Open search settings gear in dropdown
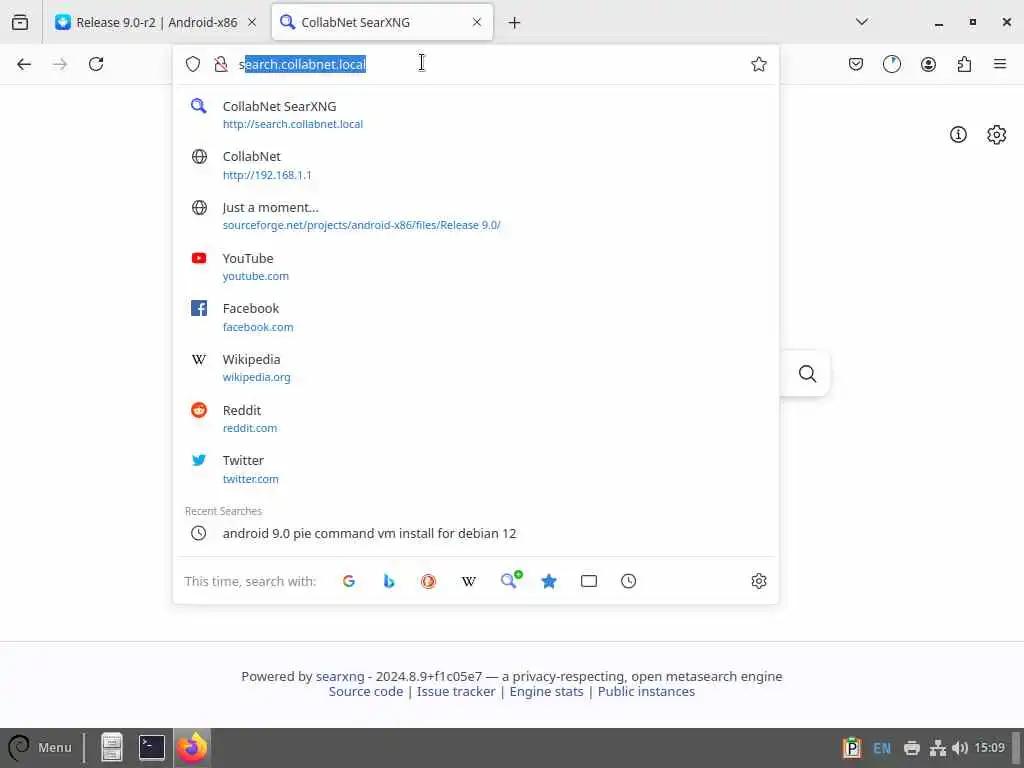Screen dimensions: 1024x768 (758, 581)
